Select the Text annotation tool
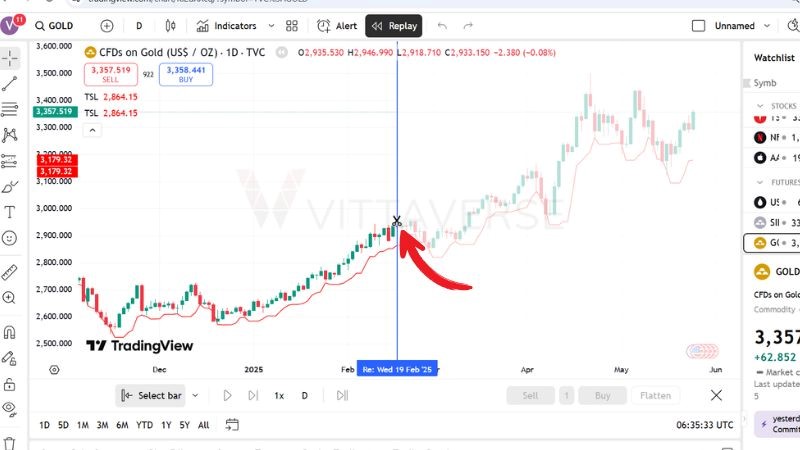800x450 pixels. (11, 212)
